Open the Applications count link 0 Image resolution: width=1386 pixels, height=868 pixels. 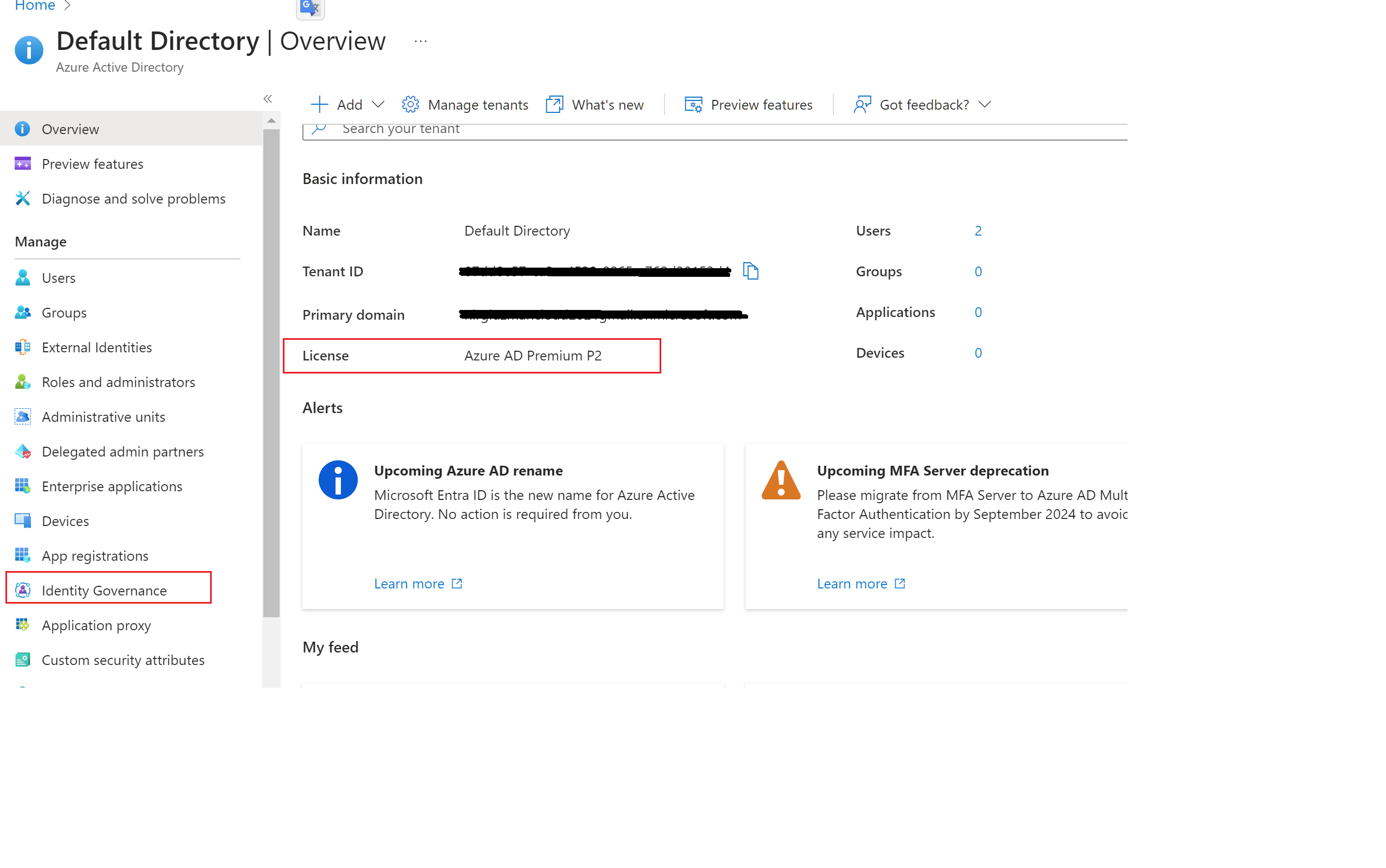pos(978,312)
